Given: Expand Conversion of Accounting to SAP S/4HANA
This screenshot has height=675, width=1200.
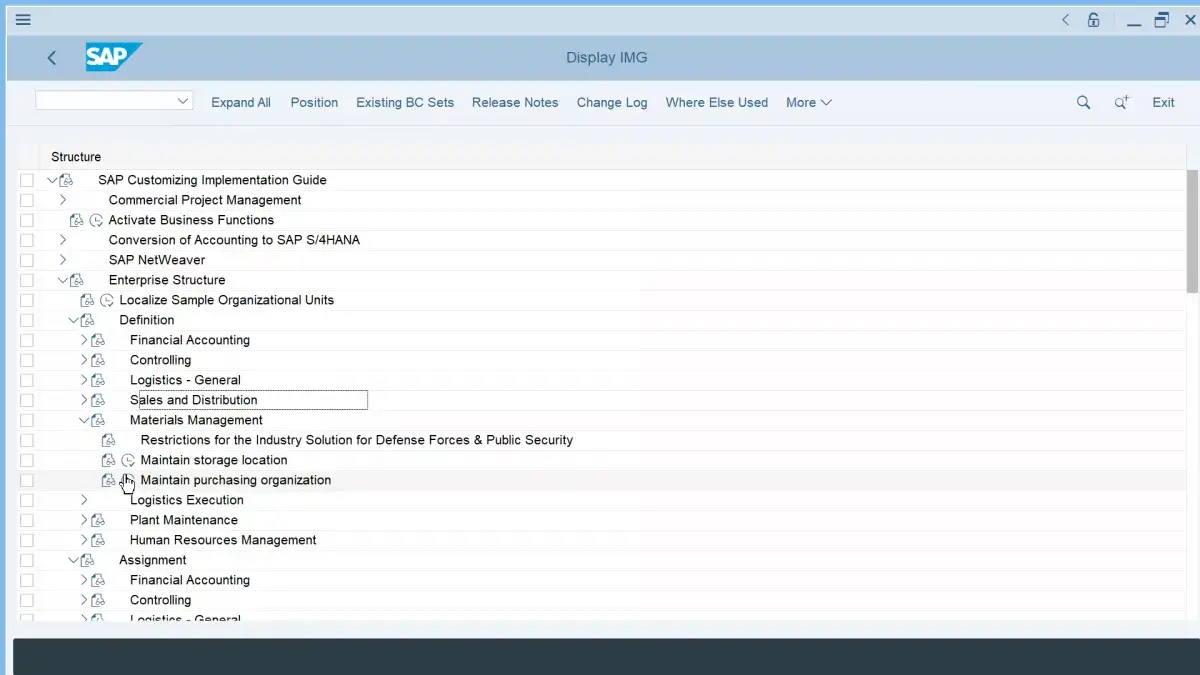Looking at the screenshot, I should coord(63,240).
